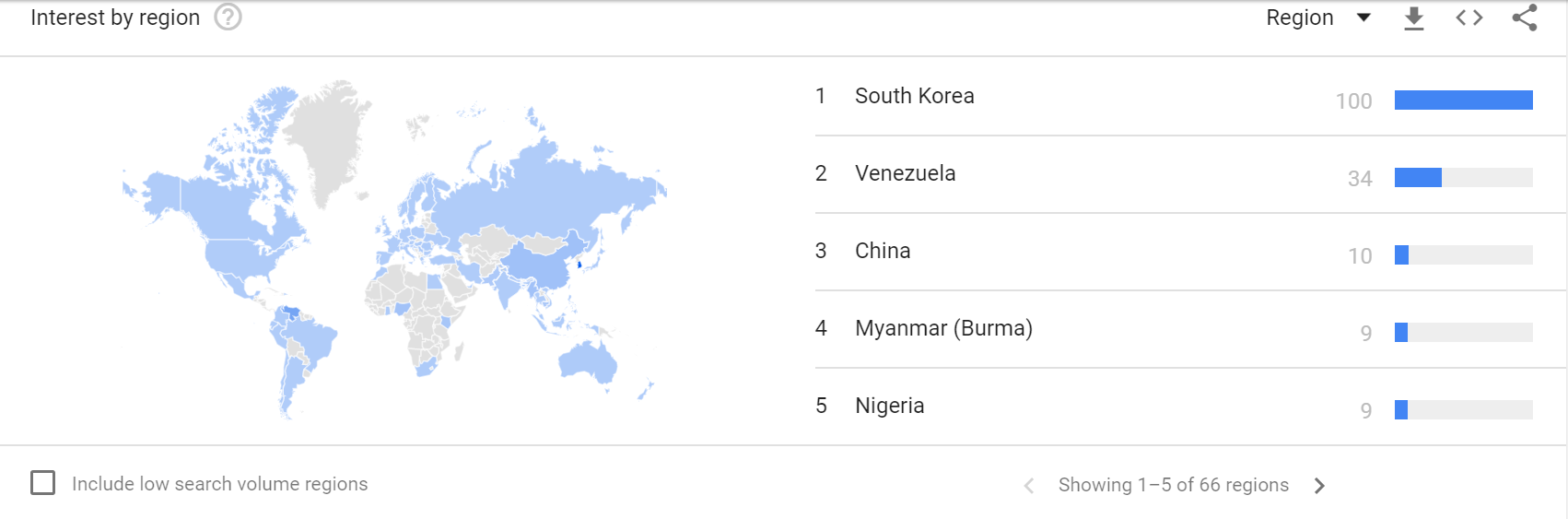Open the embed code icon
This screenshot has height=519, width=1568.
coord(1469,18)
